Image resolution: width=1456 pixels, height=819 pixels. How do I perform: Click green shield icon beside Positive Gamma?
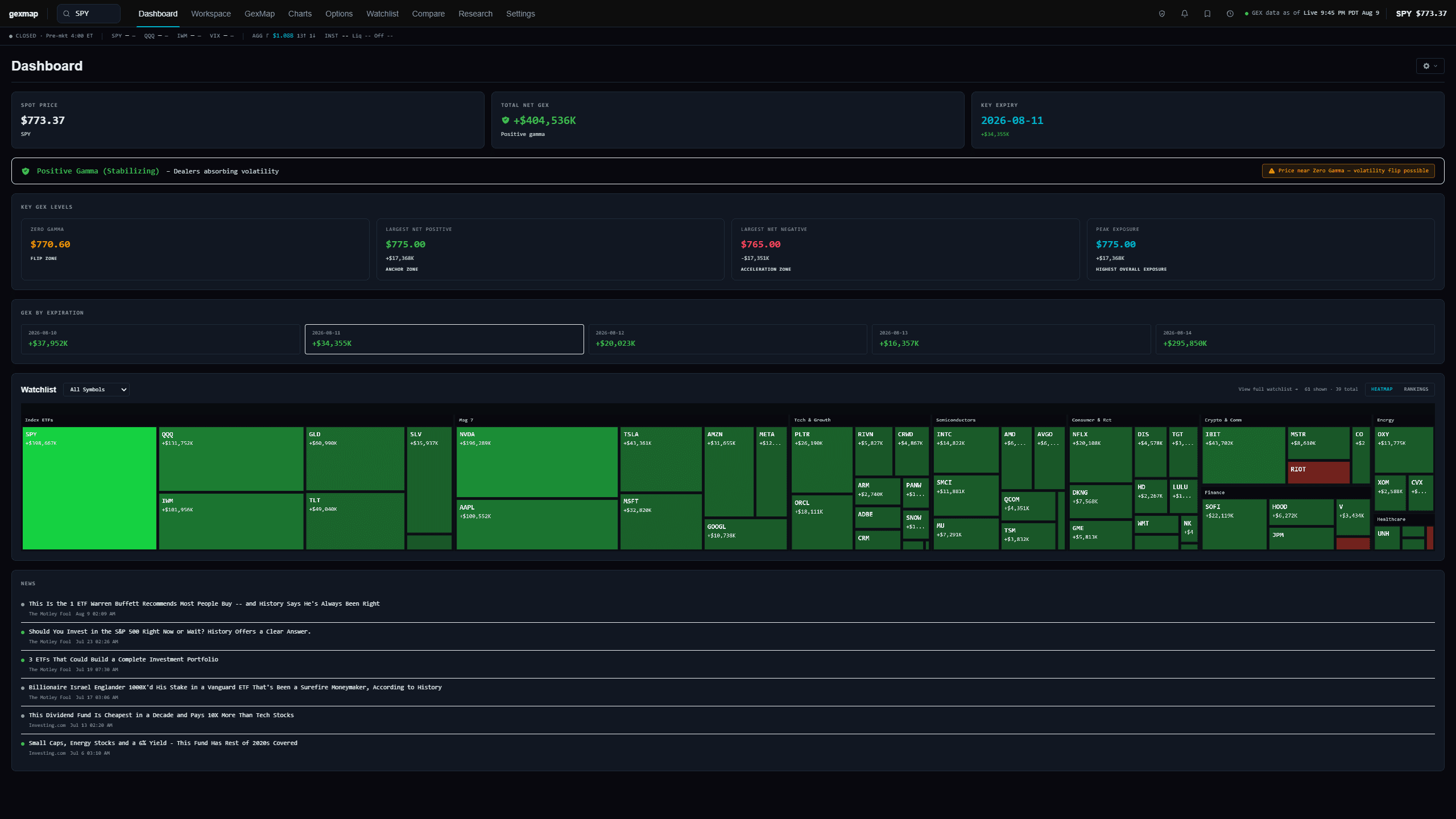click(x=26, y=171)
